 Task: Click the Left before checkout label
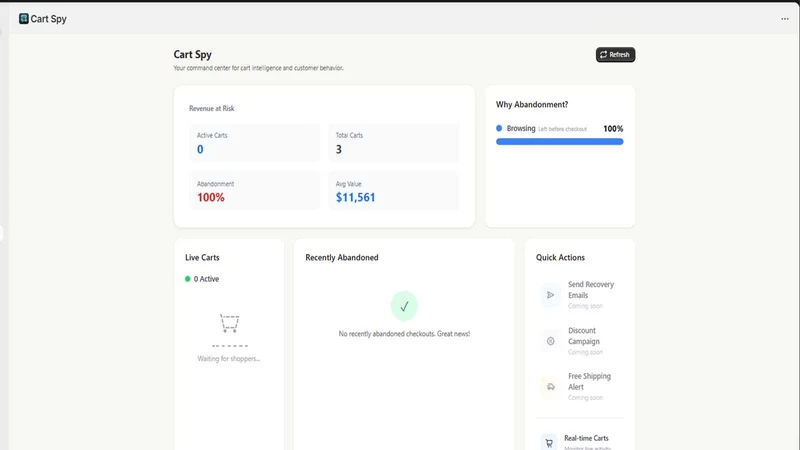[x=563, y=129]
